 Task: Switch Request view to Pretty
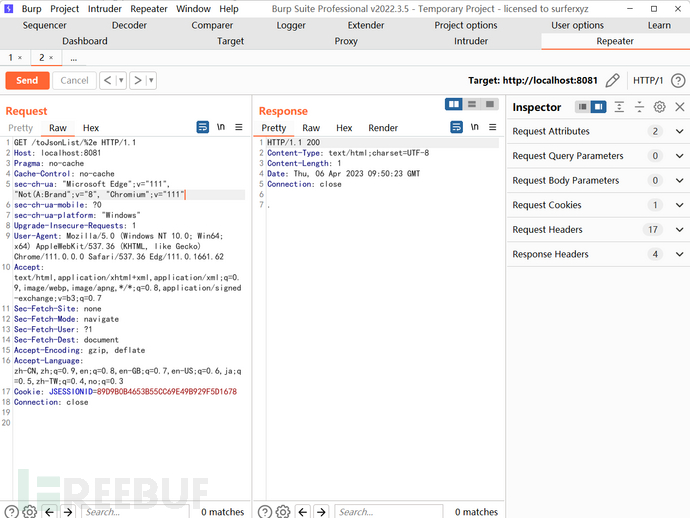coord(21,128)
